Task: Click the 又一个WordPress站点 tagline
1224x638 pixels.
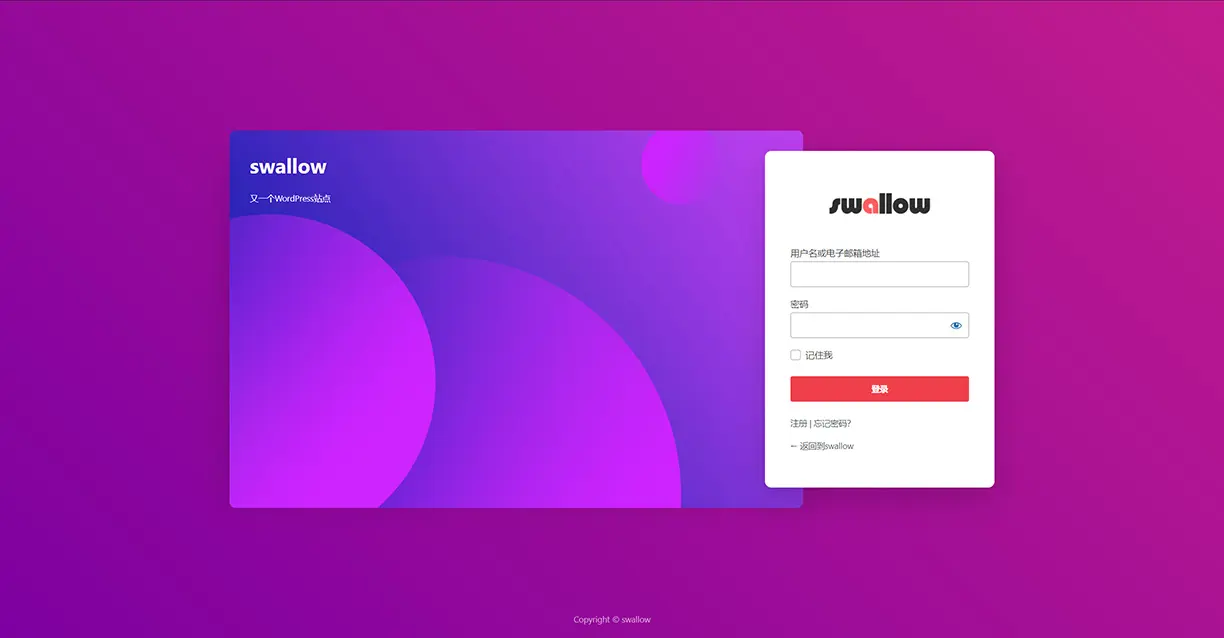Action: pos(290,199)
